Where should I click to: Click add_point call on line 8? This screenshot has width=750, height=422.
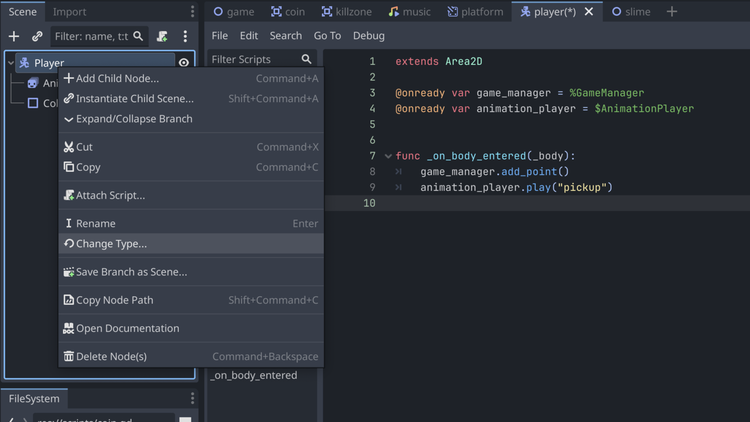529,172
